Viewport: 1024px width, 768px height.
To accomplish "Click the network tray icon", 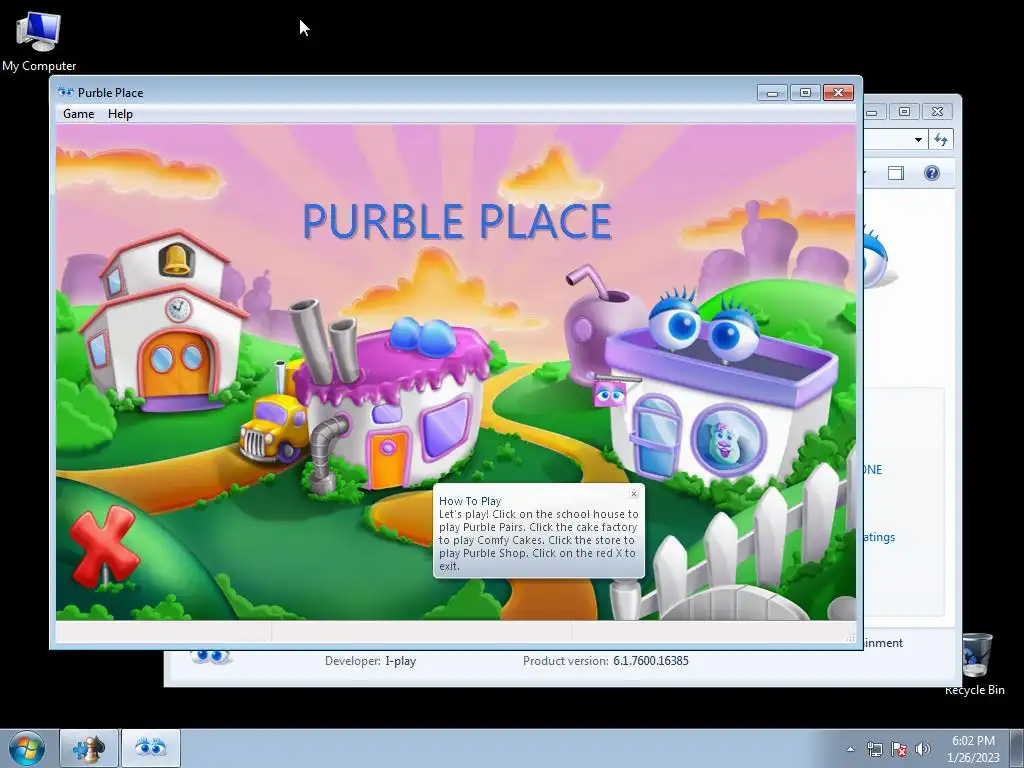I will [874, 749].
